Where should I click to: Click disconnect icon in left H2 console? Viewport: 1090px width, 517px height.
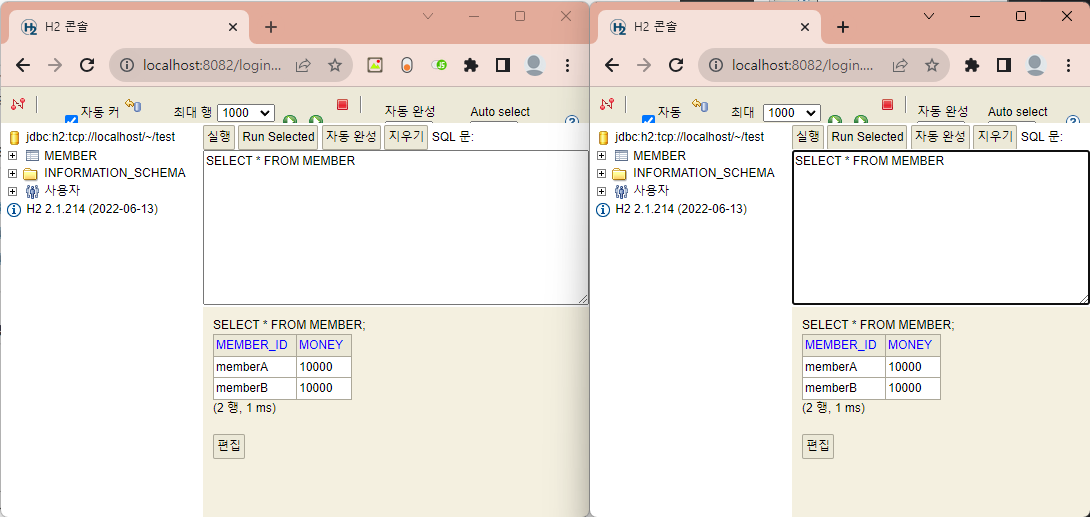[x=18, y=104]
